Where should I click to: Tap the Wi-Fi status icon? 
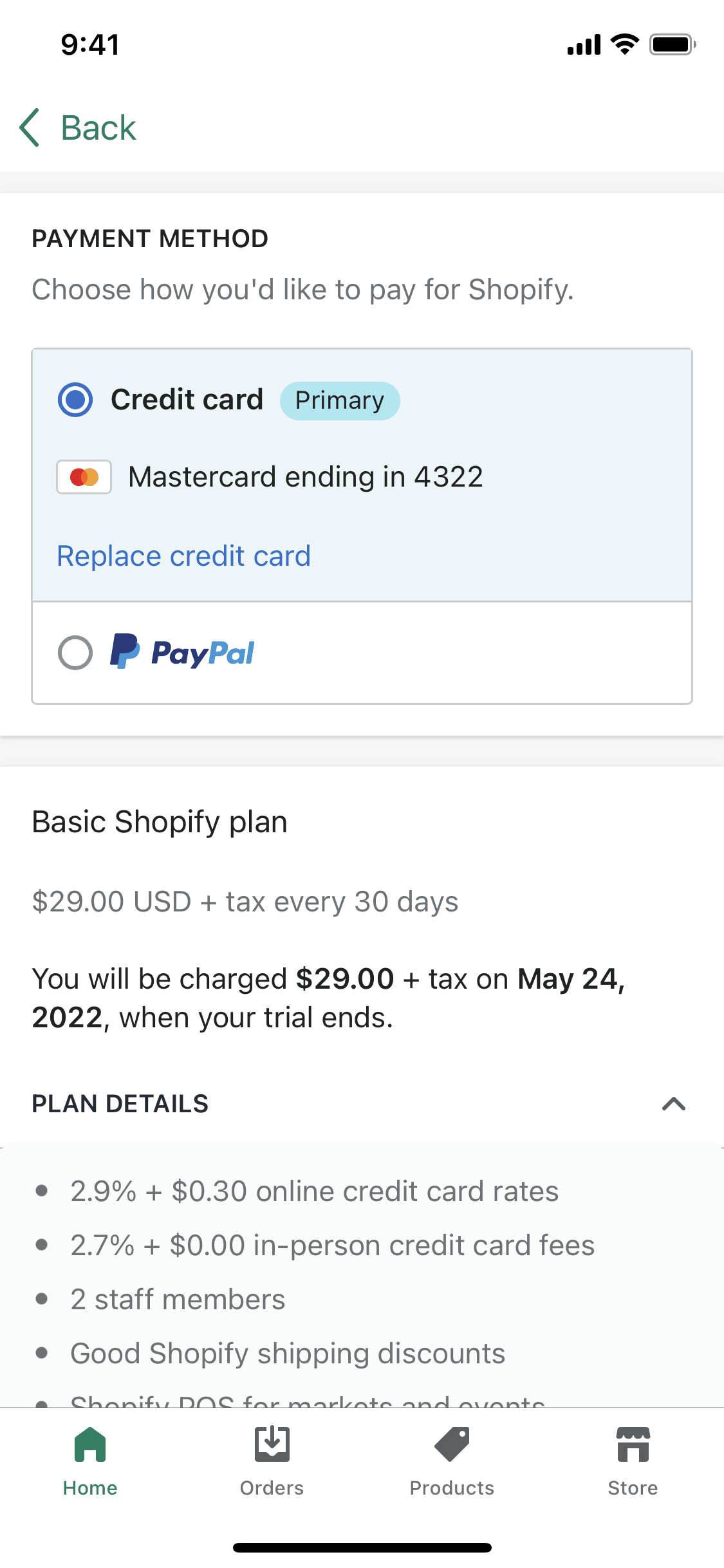coord(624,44)
